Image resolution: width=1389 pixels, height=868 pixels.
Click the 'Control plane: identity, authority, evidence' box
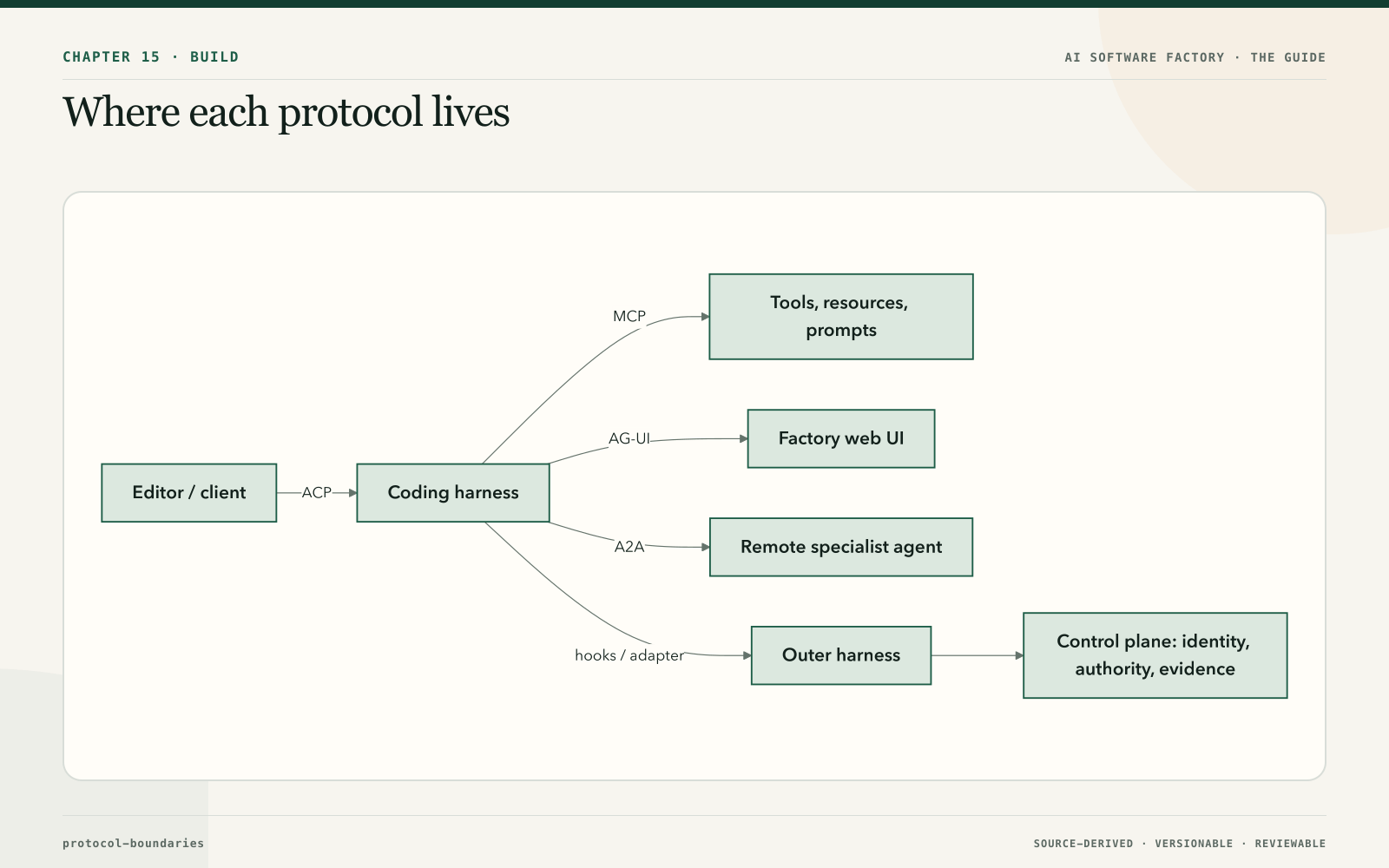tap(1155, 655)
